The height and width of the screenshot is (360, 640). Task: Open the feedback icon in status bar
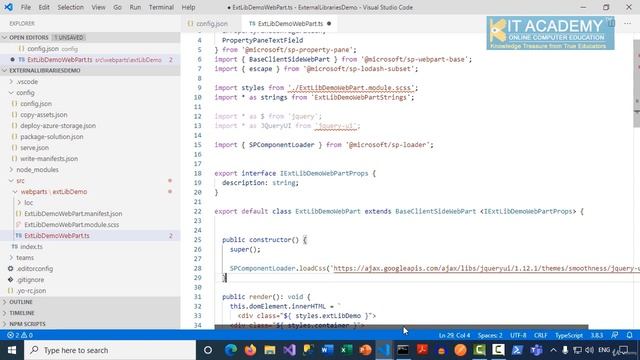click(615, 335)
